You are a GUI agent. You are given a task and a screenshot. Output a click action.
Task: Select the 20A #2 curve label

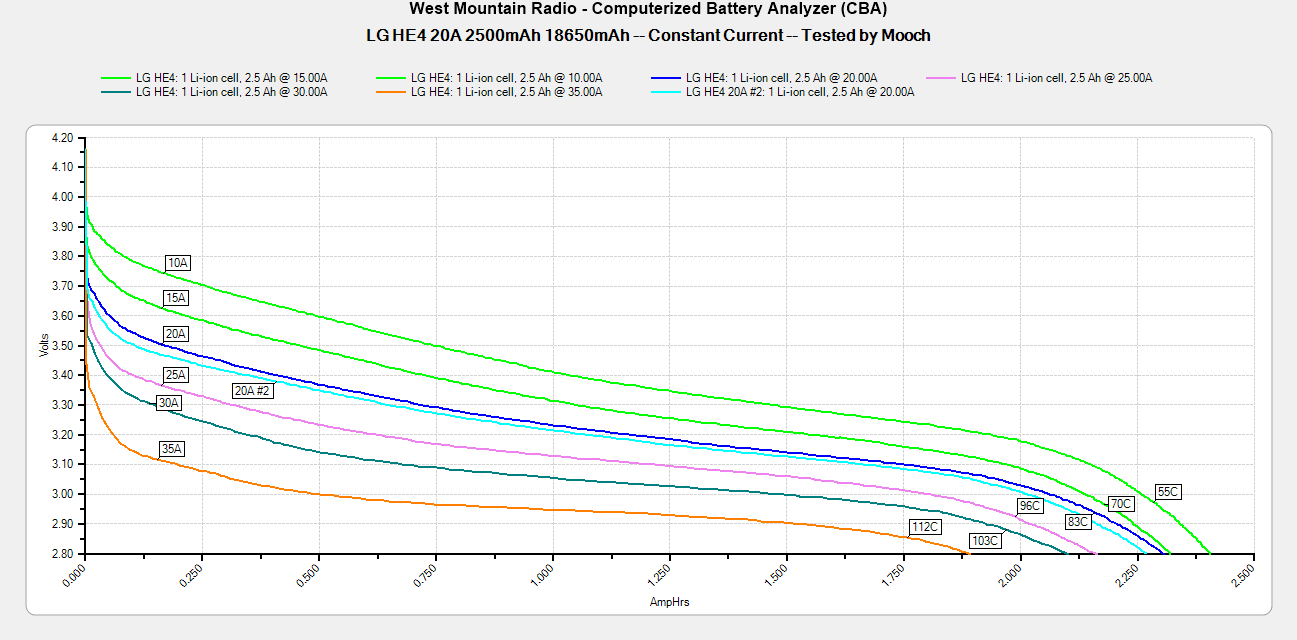pyautogui.click(x=252, y=391)
